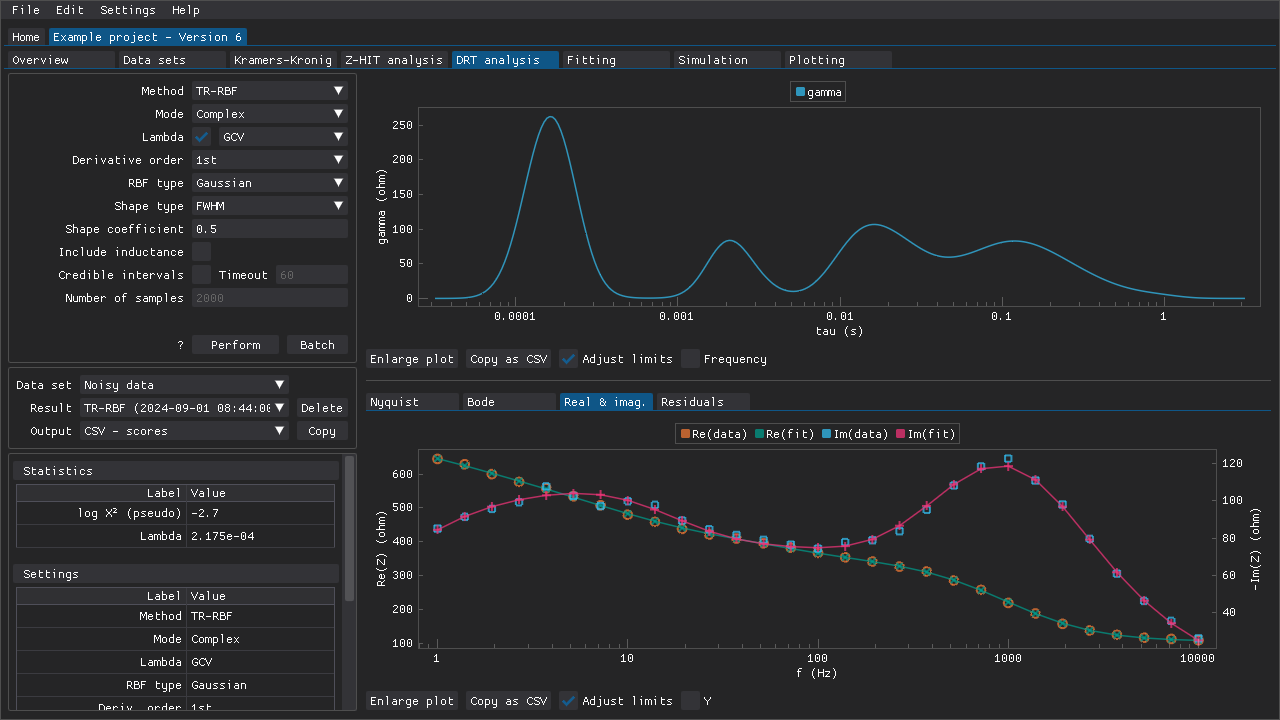Show the Bode plot tab

point(509,402)
